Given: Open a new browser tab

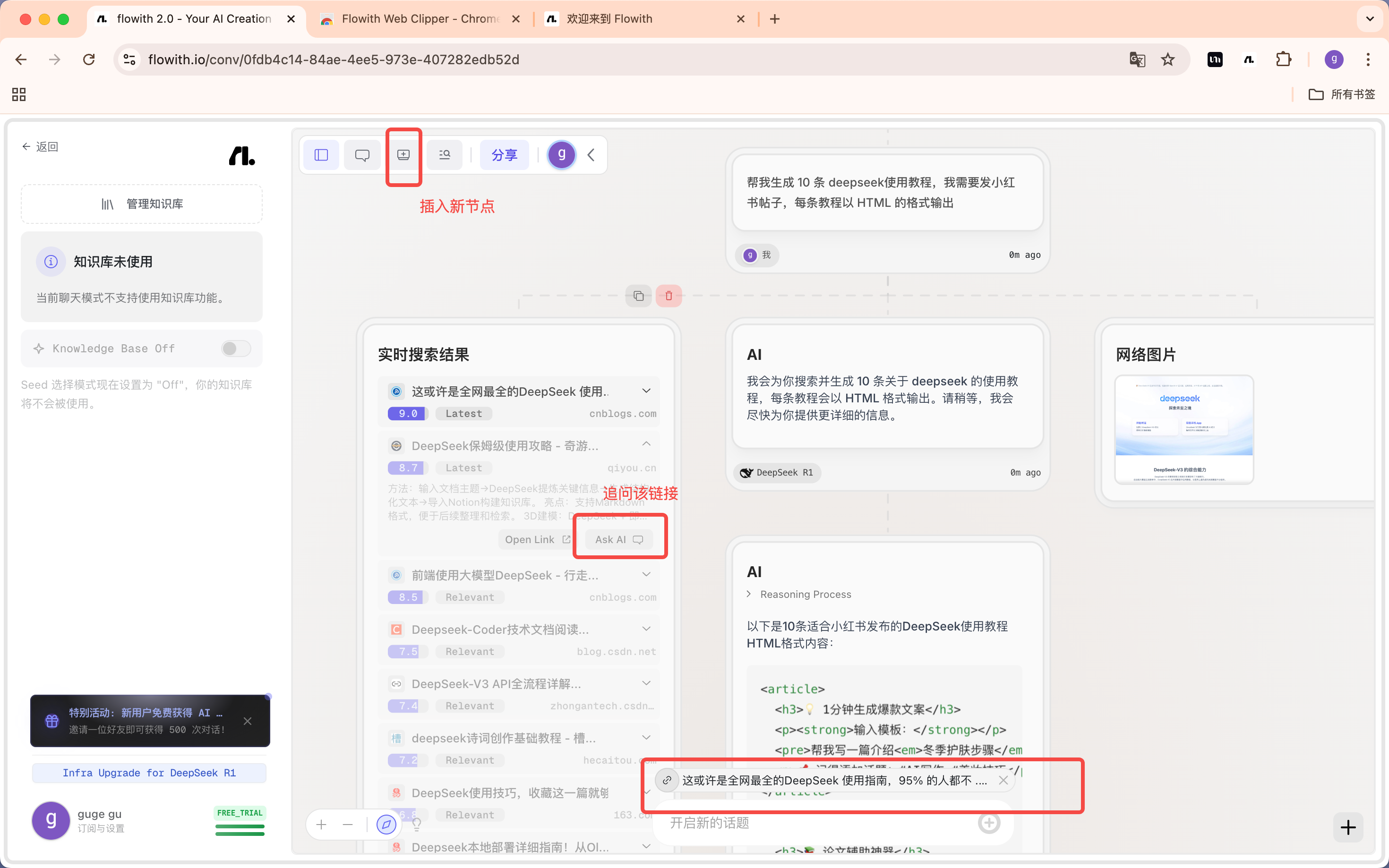Looking at the screenshot, I should [775, 19].
